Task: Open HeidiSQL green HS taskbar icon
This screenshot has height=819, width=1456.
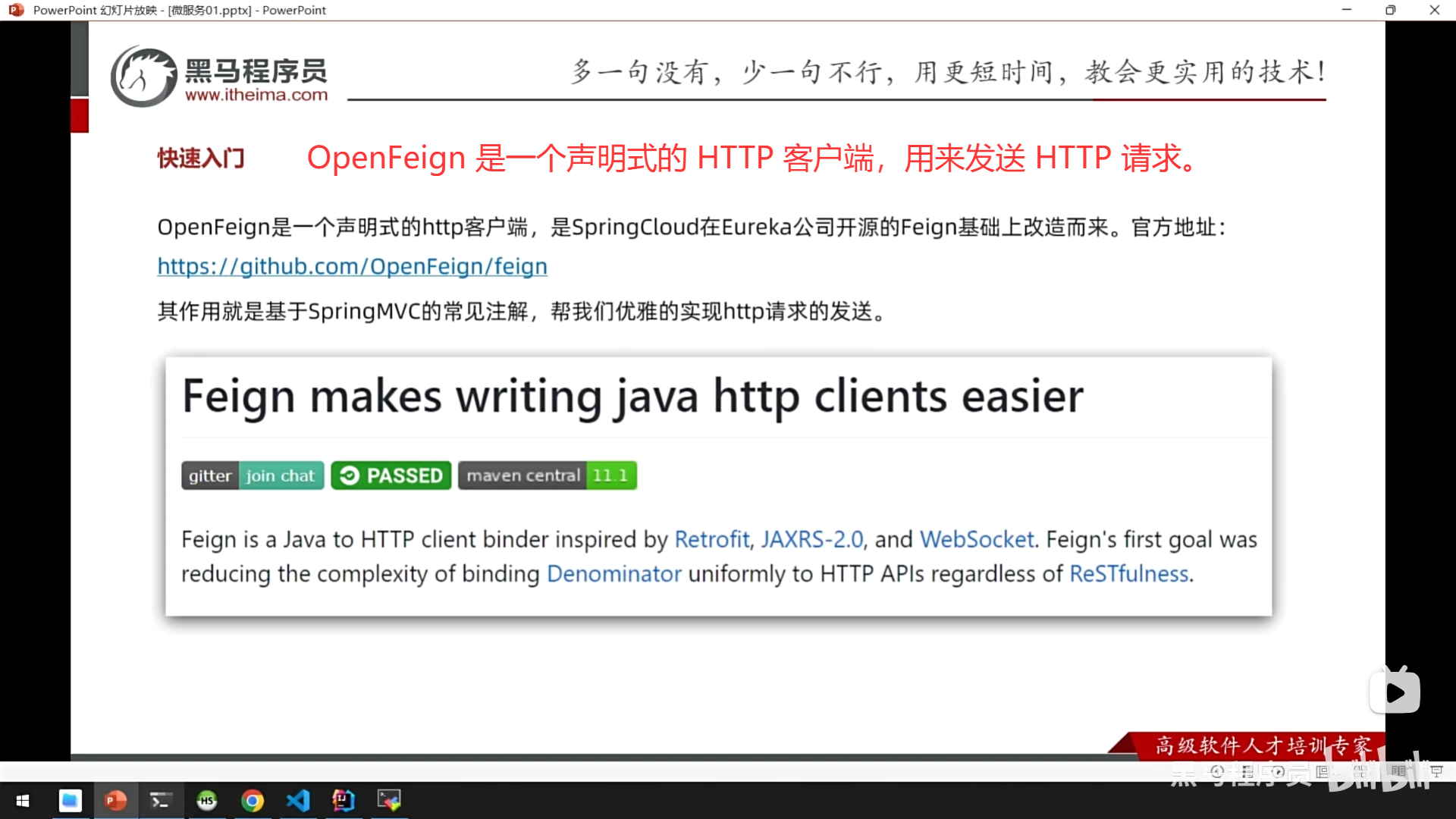Action: tap(206, 801)
